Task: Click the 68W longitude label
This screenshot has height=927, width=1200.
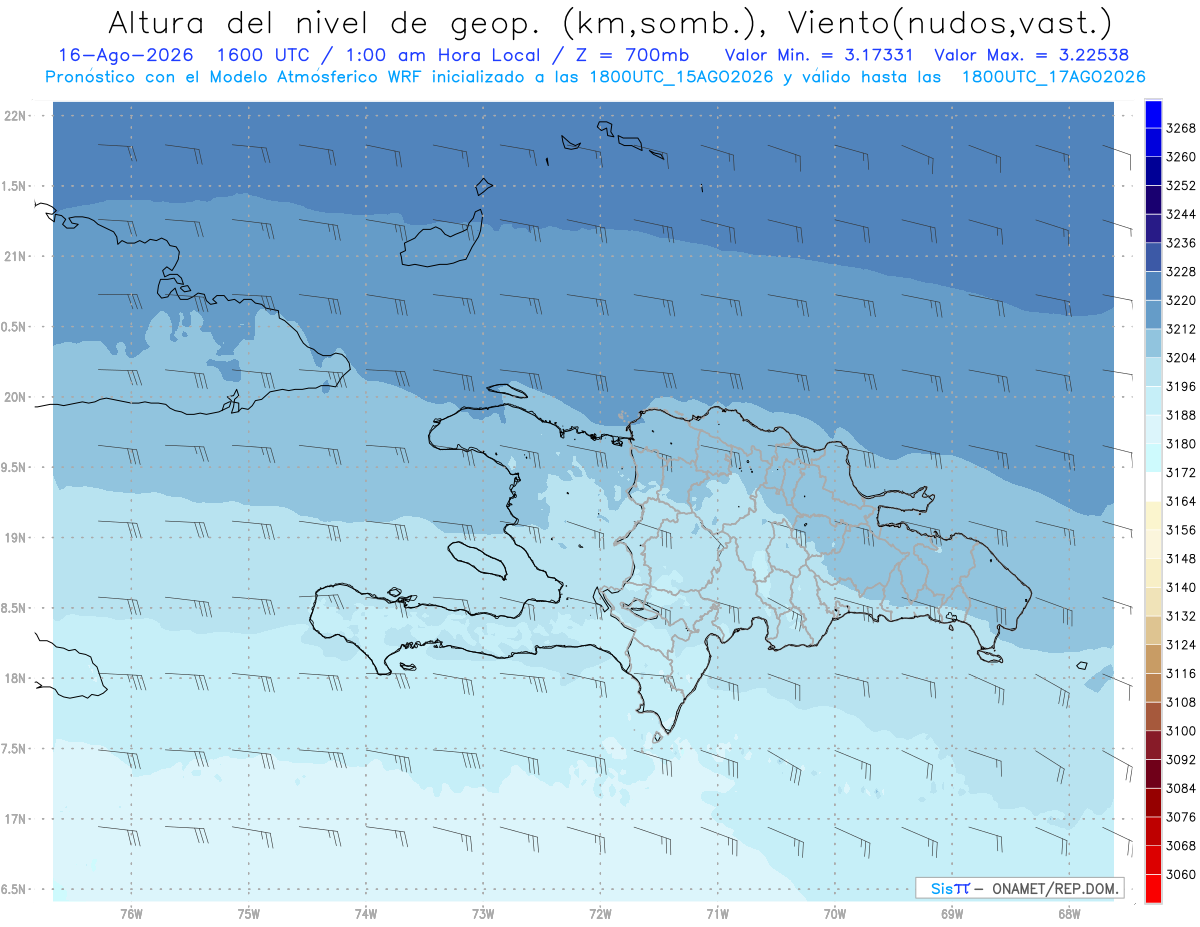Action: (1068, 913)
